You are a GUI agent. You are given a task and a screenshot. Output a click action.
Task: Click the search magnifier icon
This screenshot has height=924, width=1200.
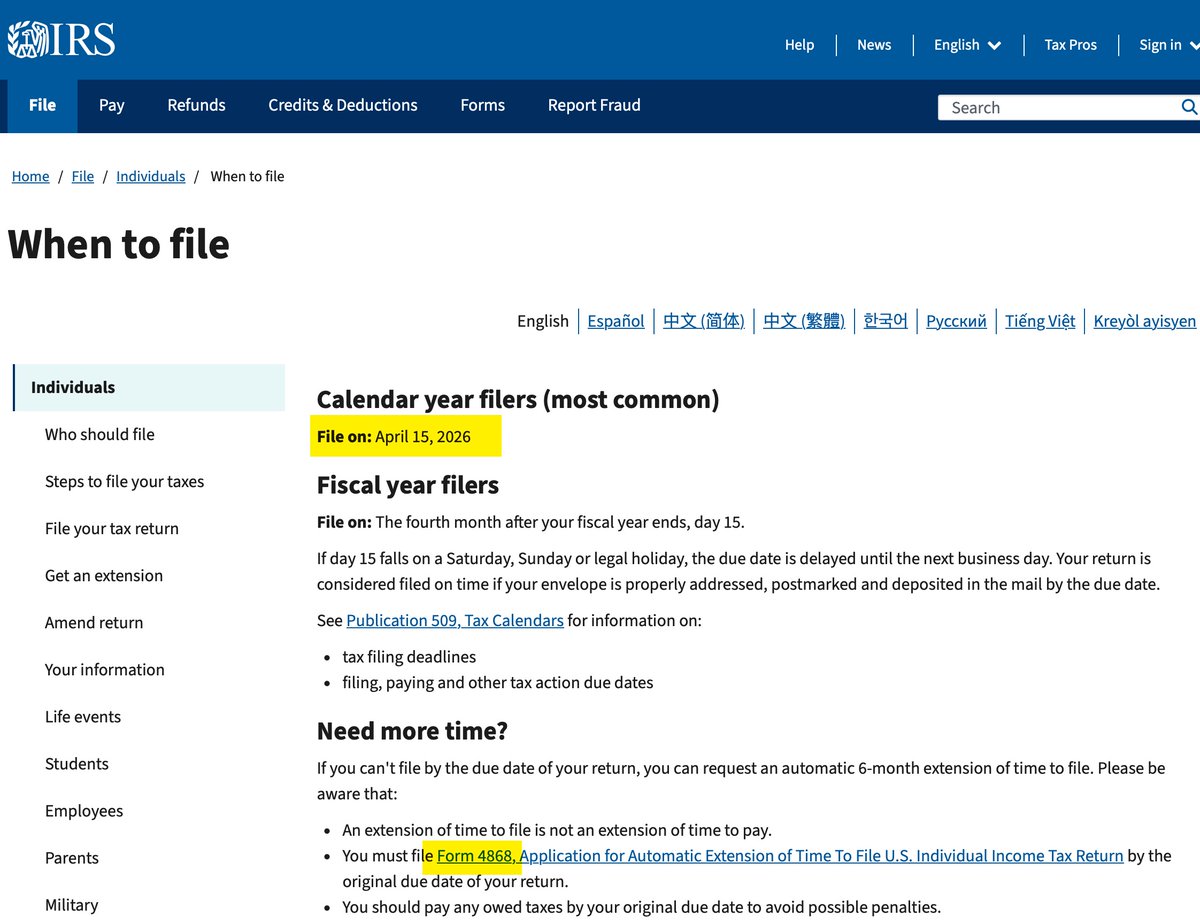(x=1189, y=107)
